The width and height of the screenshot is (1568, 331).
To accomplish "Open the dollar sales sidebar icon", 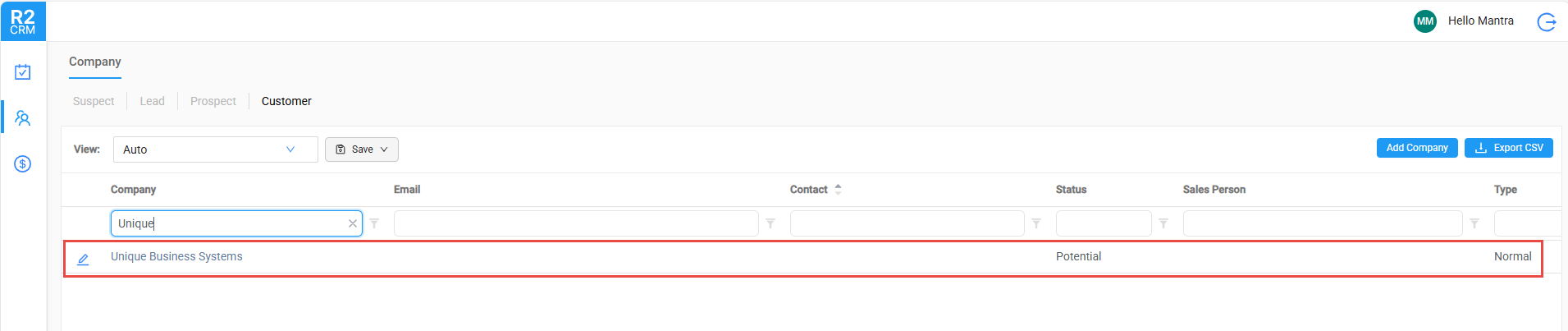I will [23, 164].
